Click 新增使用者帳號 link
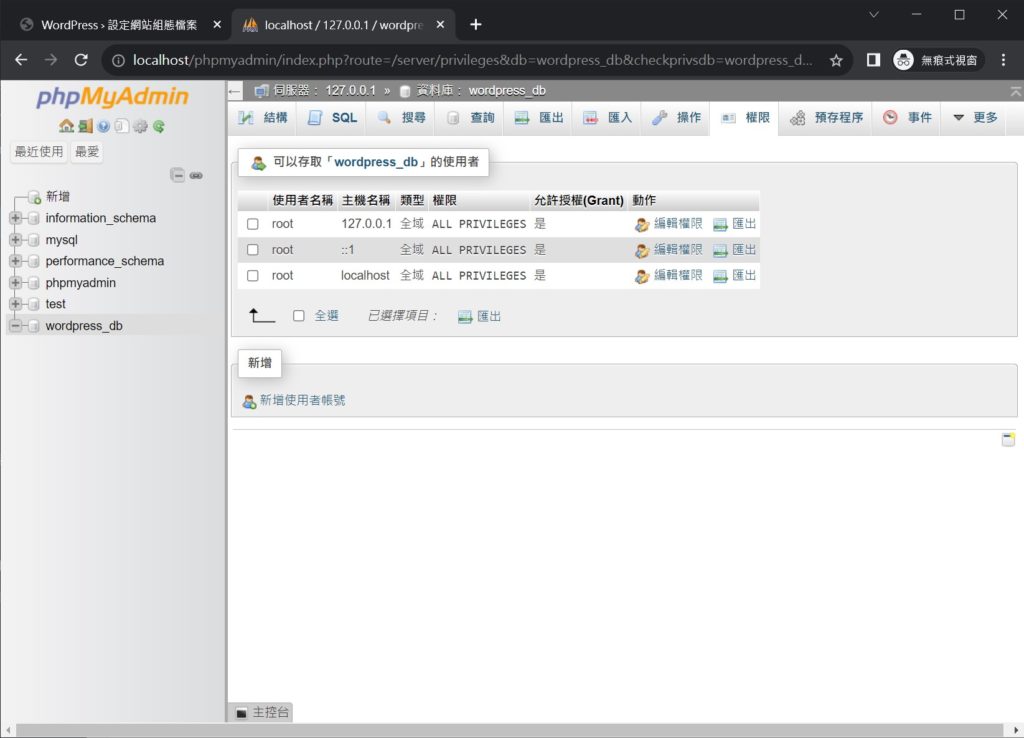The image size is (1024, 738). point(294,400)
